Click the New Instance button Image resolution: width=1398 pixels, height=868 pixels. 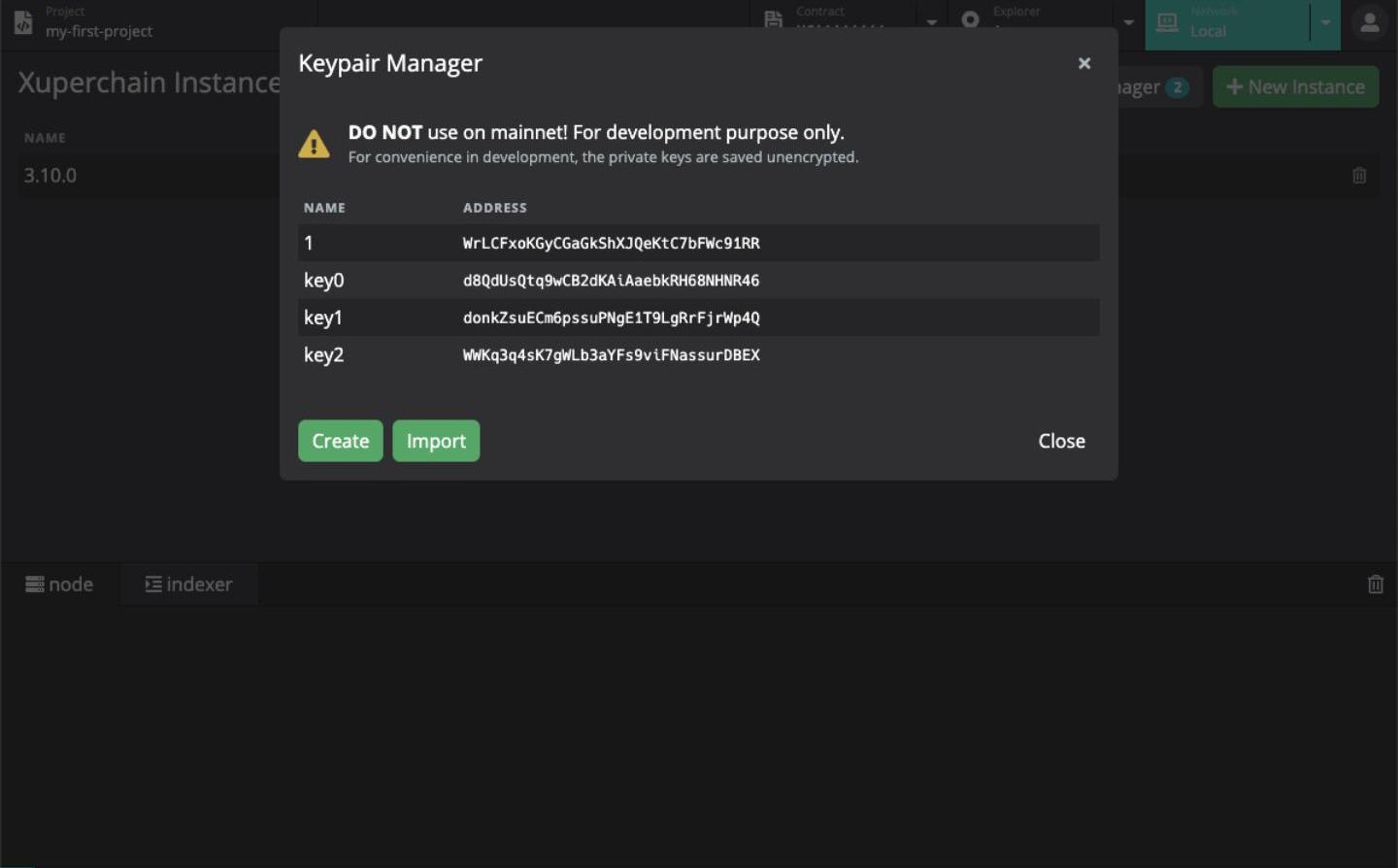(1295, 87)
